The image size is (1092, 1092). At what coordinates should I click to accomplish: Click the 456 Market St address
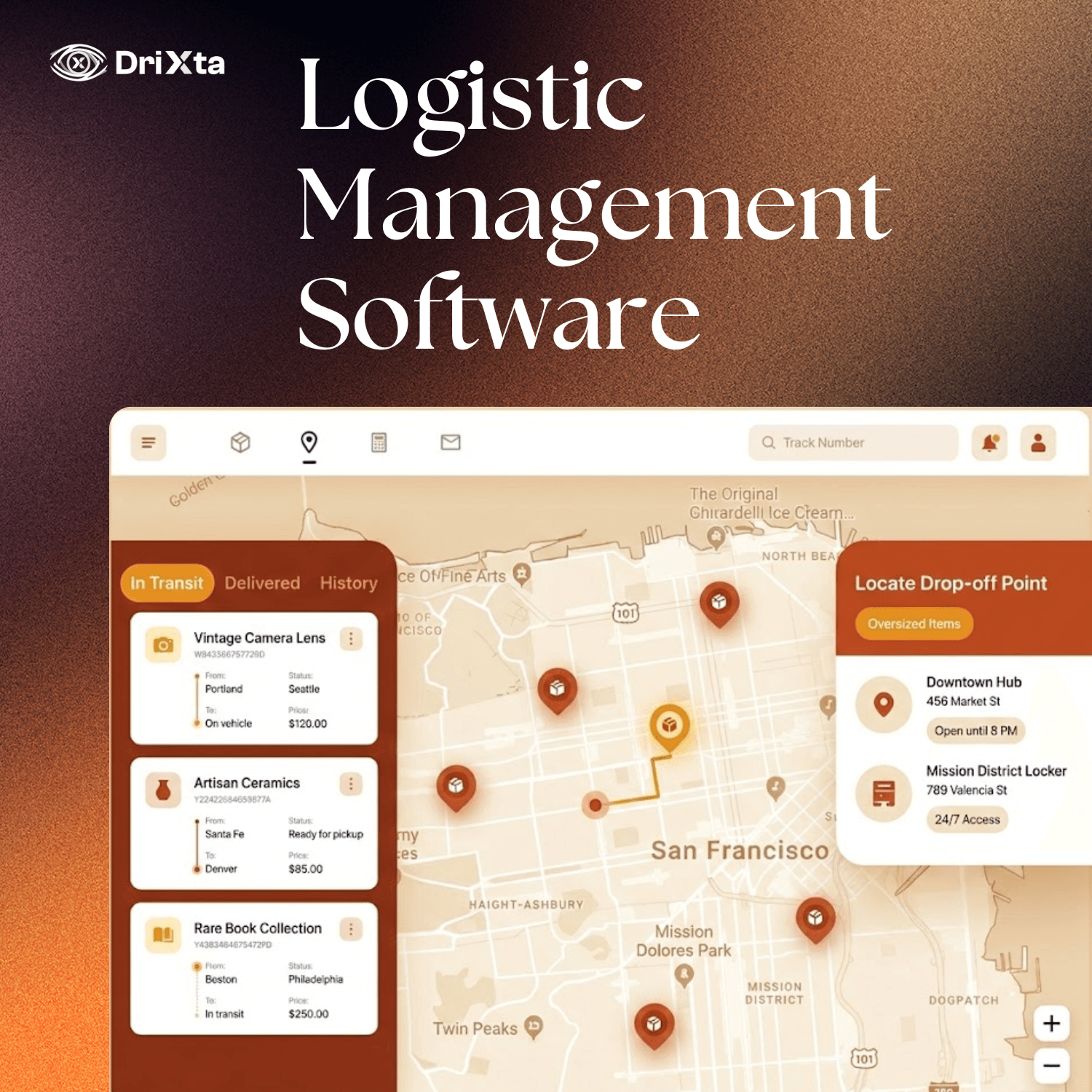(x=962, y=702)
